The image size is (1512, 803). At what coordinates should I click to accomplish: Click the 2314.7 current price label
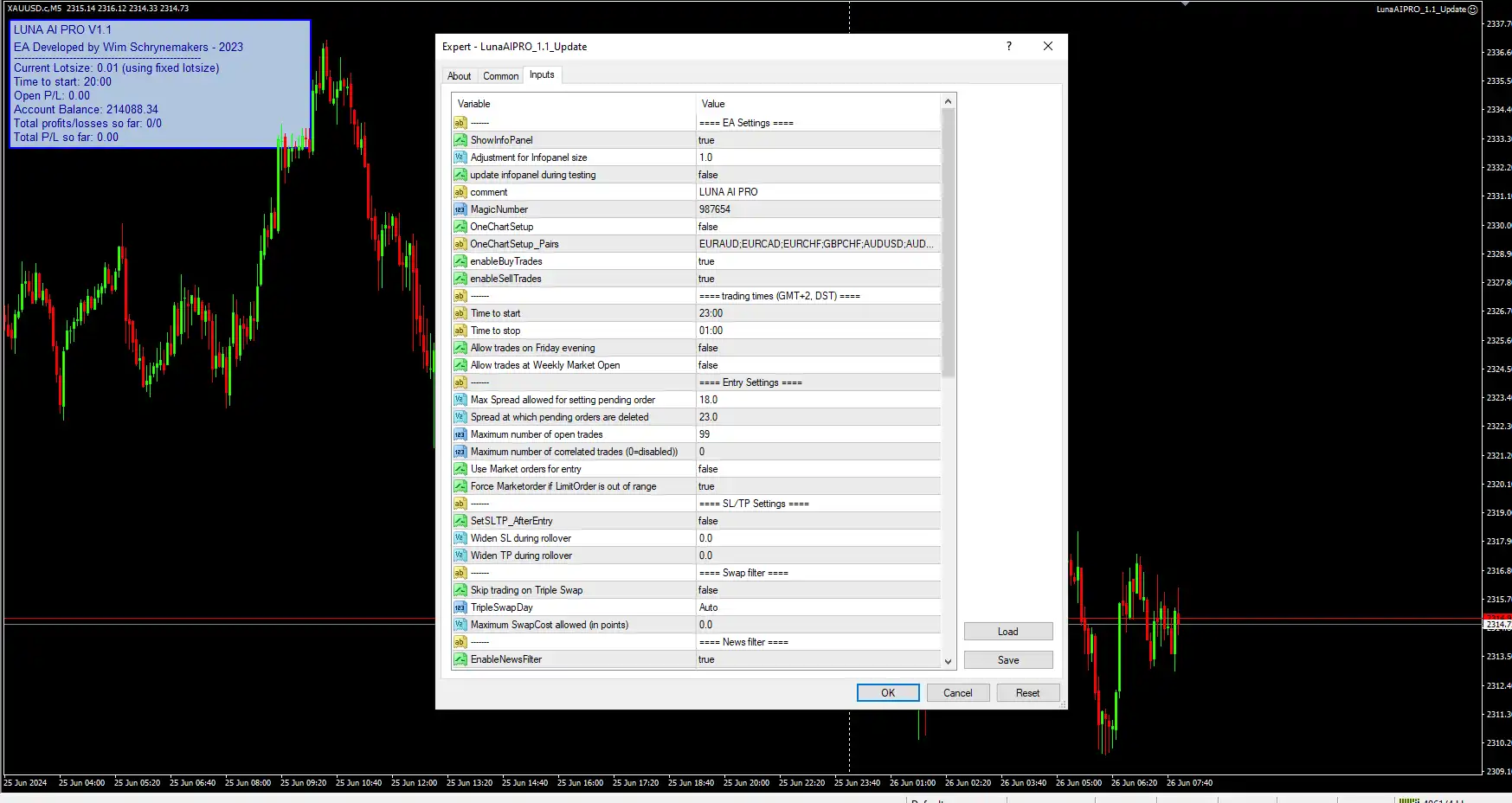pyautogui.click(x=1497, y=624)
